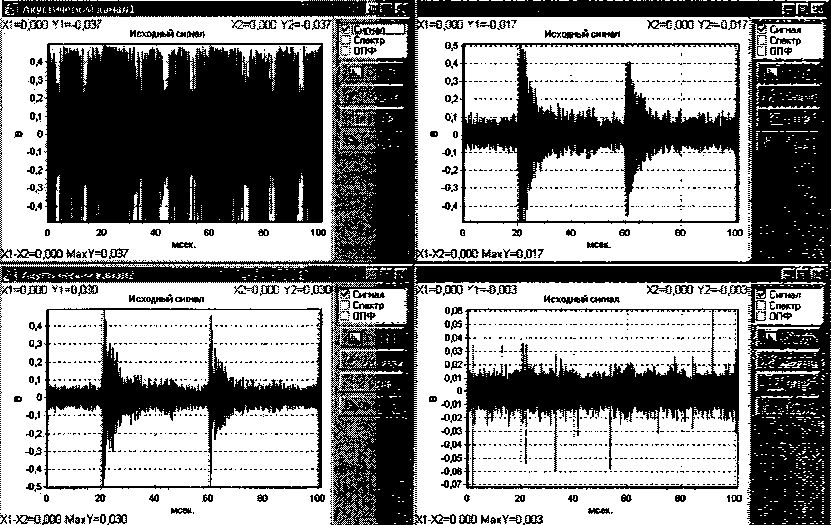Uncheck Сигнал checkbox in MaxY=0,037 window

click(x=346, y=29)
